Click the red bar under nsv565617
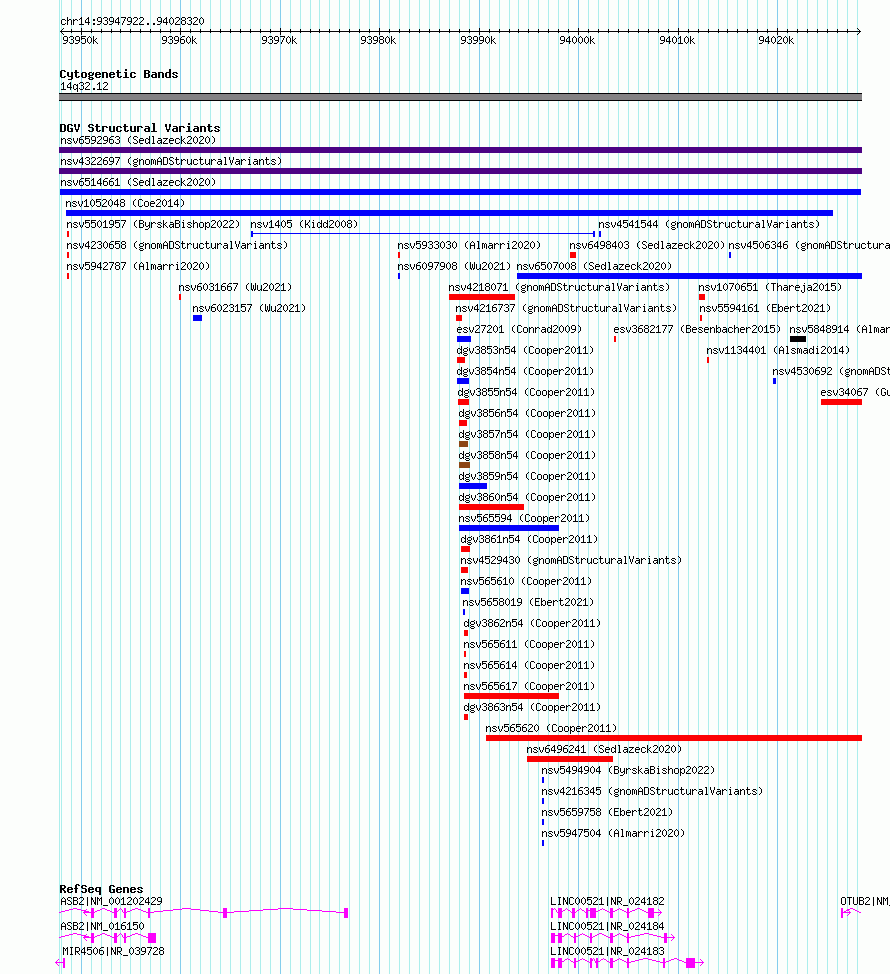Image resolution: width=890 pixels, height=974 pixels. click(x=512, y=696)
